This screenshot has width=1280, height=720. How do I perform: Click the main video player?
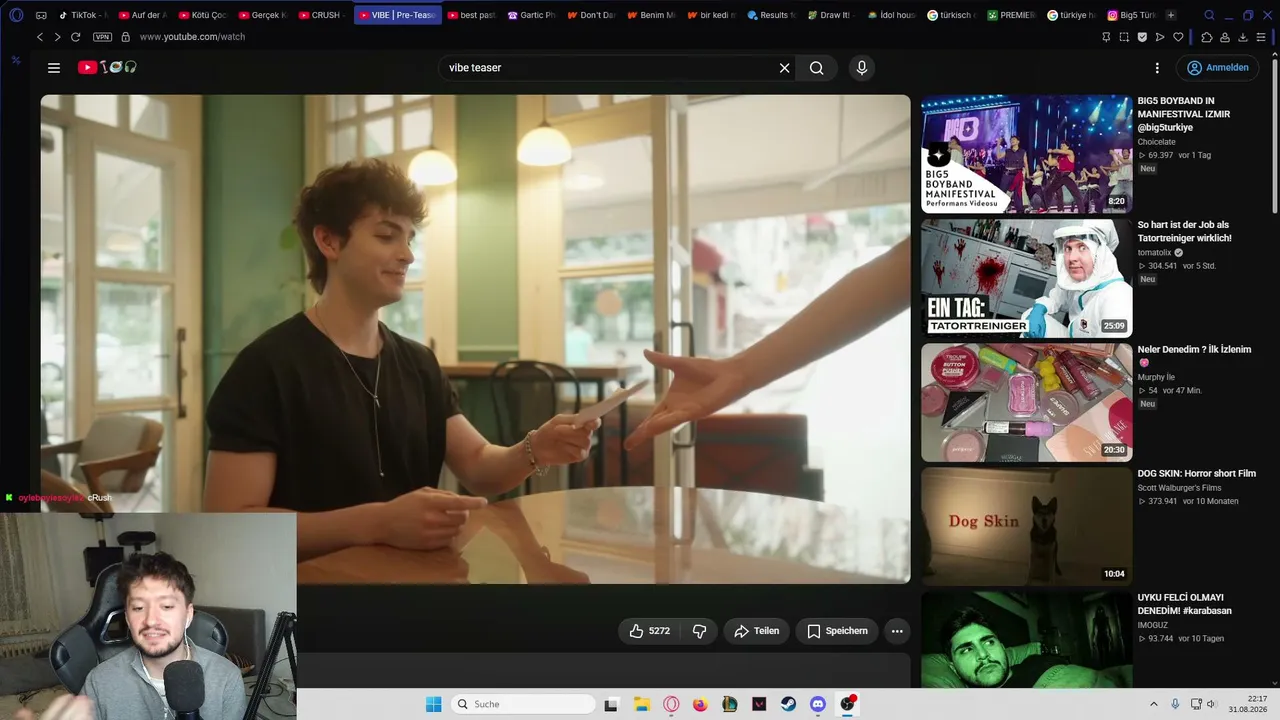pyautogui.click(x=475, y=339)
